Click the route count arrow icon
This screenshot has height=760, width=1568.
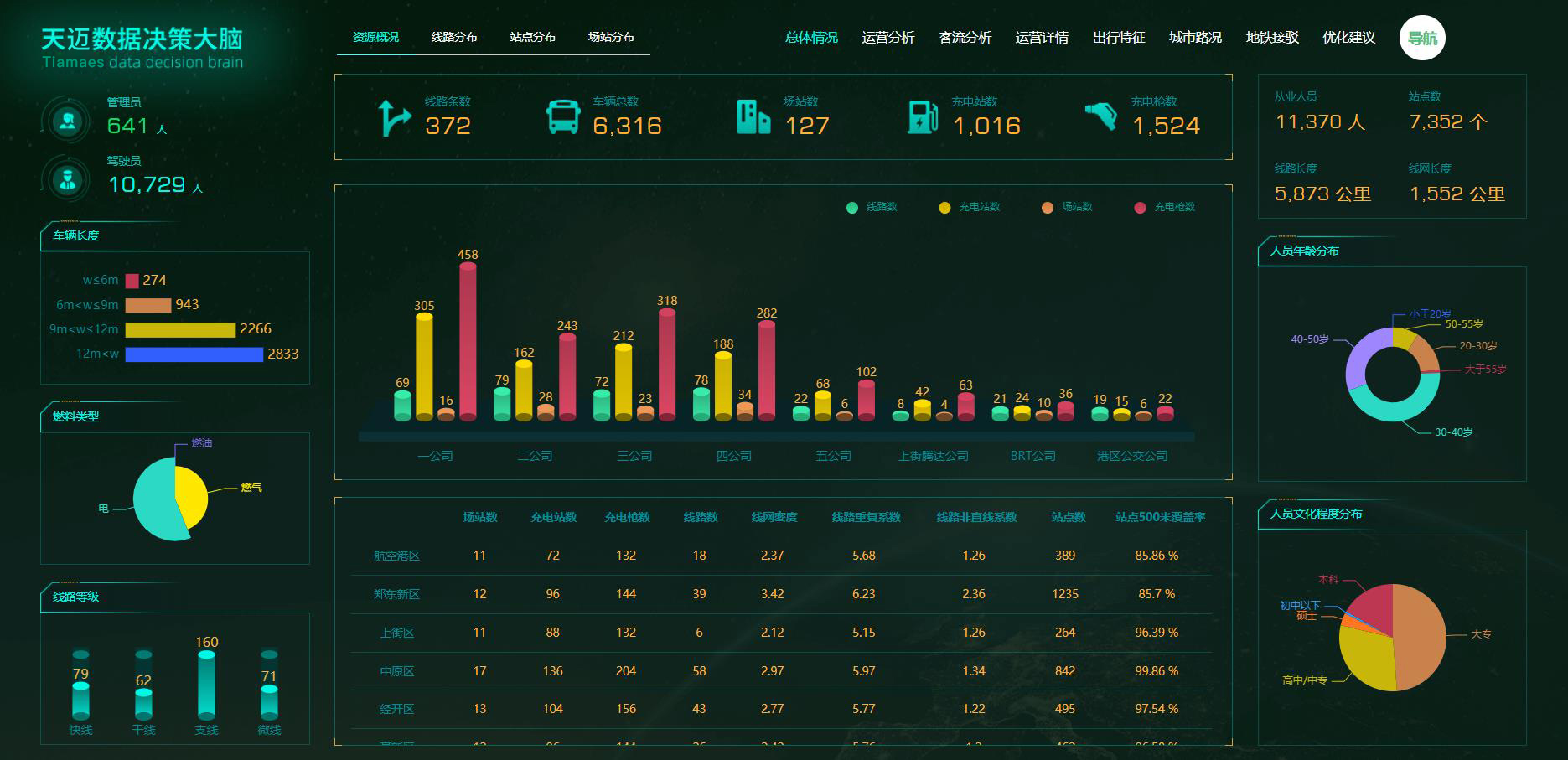pos(392,118)
